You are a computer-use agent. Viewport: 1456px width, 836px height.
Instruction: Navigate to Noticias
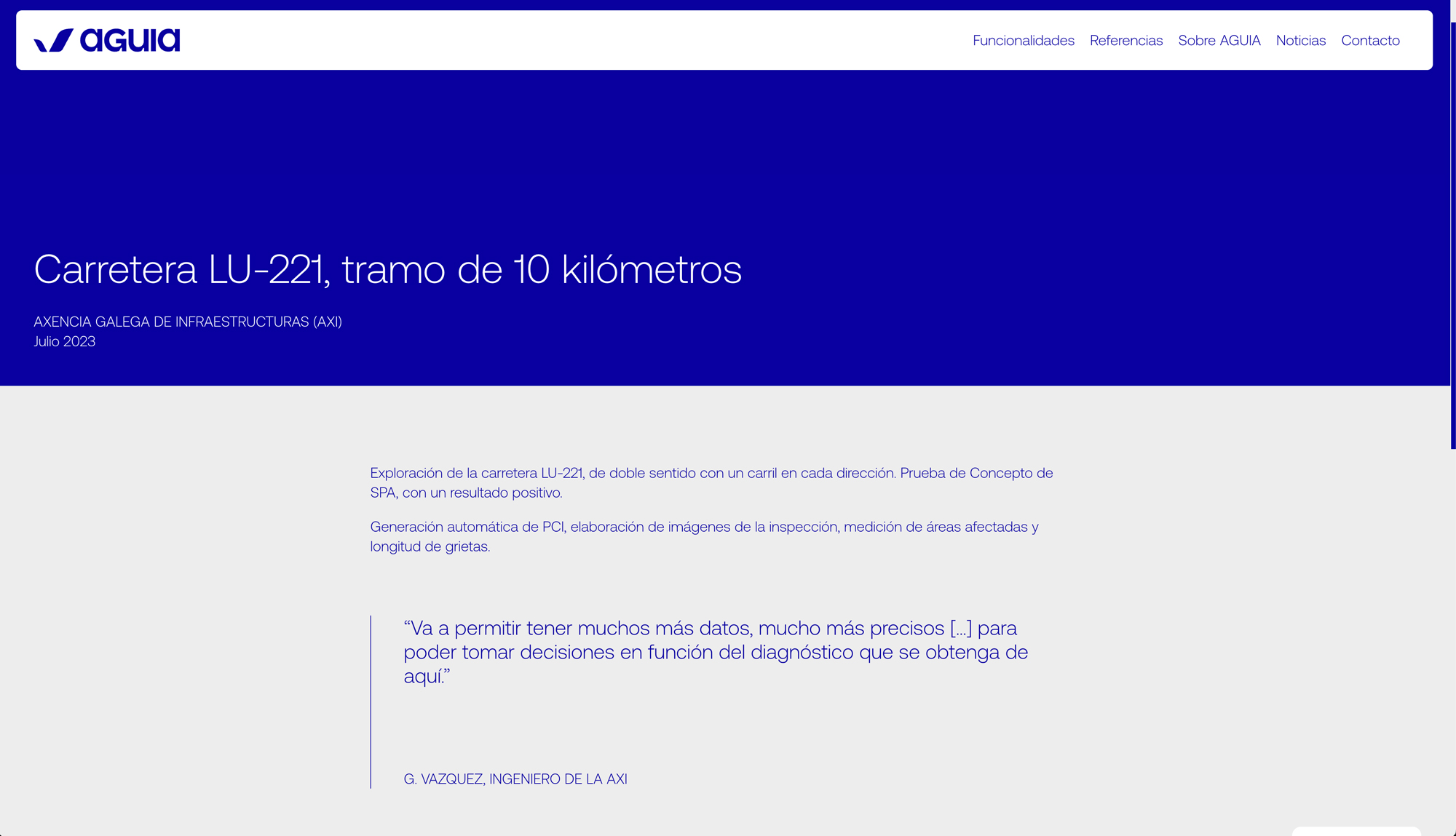pyautogui.click(x=1300, y=41)
